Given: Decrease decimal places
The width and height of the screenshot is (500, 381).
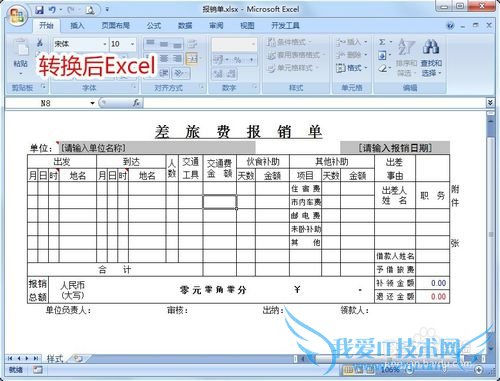Looking at the screenshot, I should click(x=231, y=73).
